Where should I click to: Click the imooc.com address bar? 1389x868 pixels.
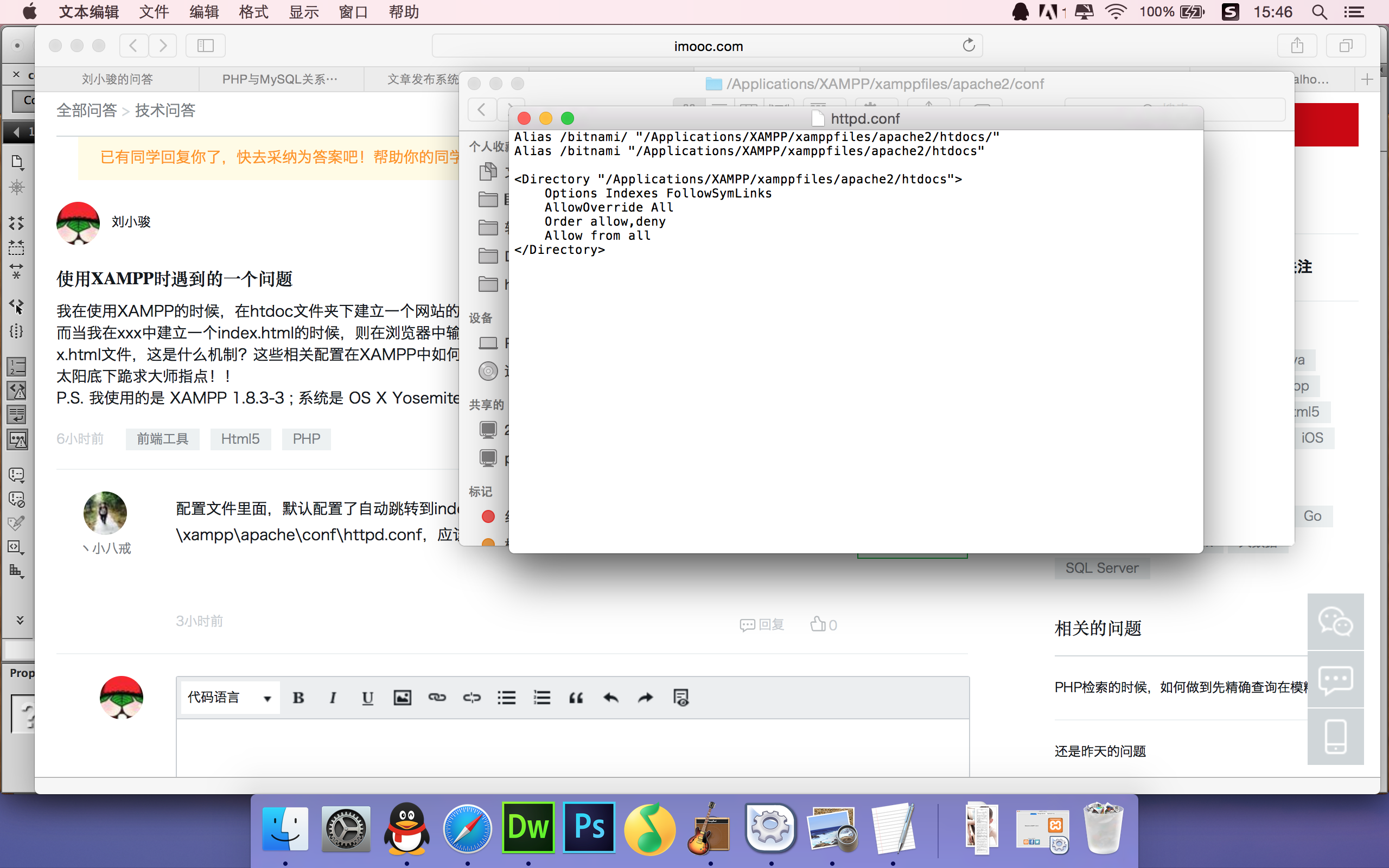click(x=707, y=46)
